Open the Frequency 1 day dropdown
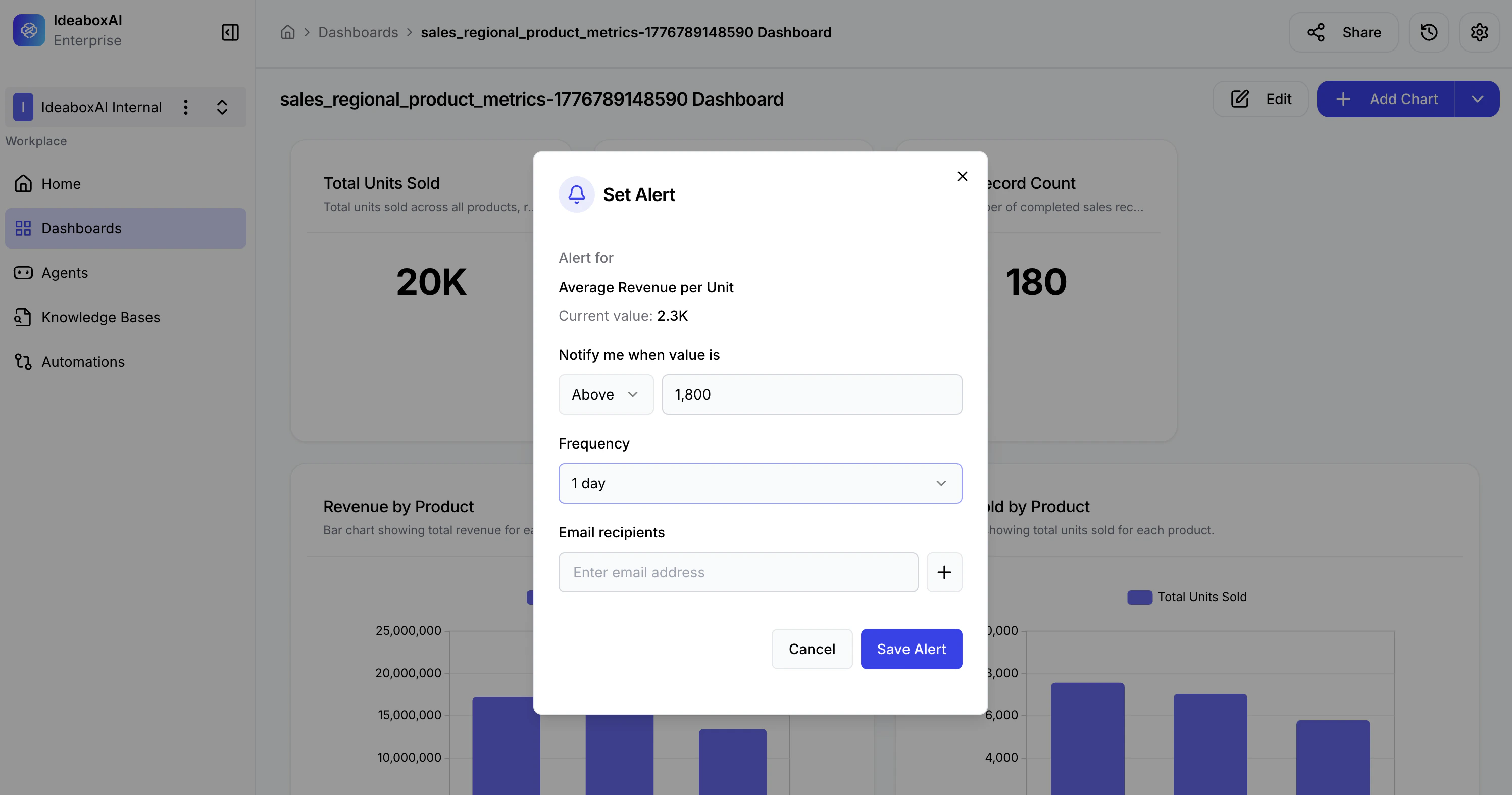The image size is (1512, 795). point(760,483)
